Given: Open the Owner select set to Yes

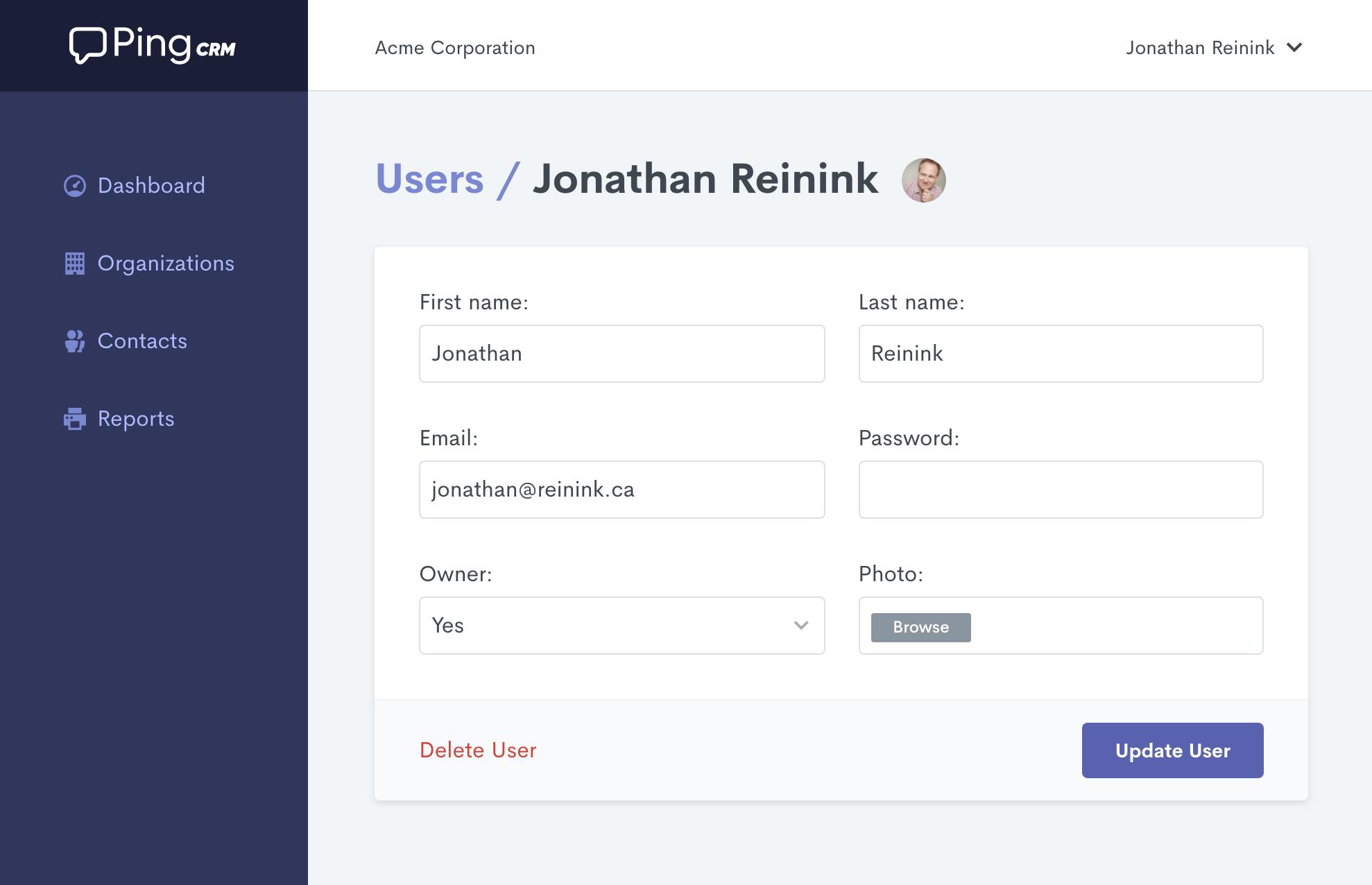Looking at the screenshot, I should 622,626.
